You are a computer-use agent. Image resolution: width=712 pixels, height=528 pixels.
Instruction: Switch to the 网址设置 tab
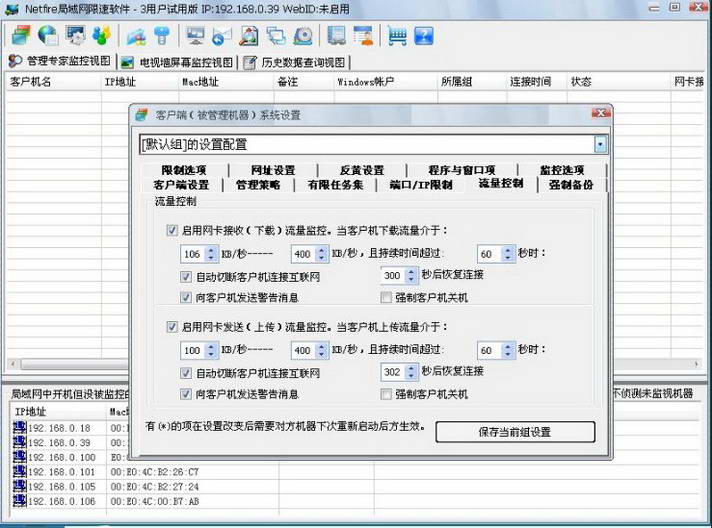(273, 170)
